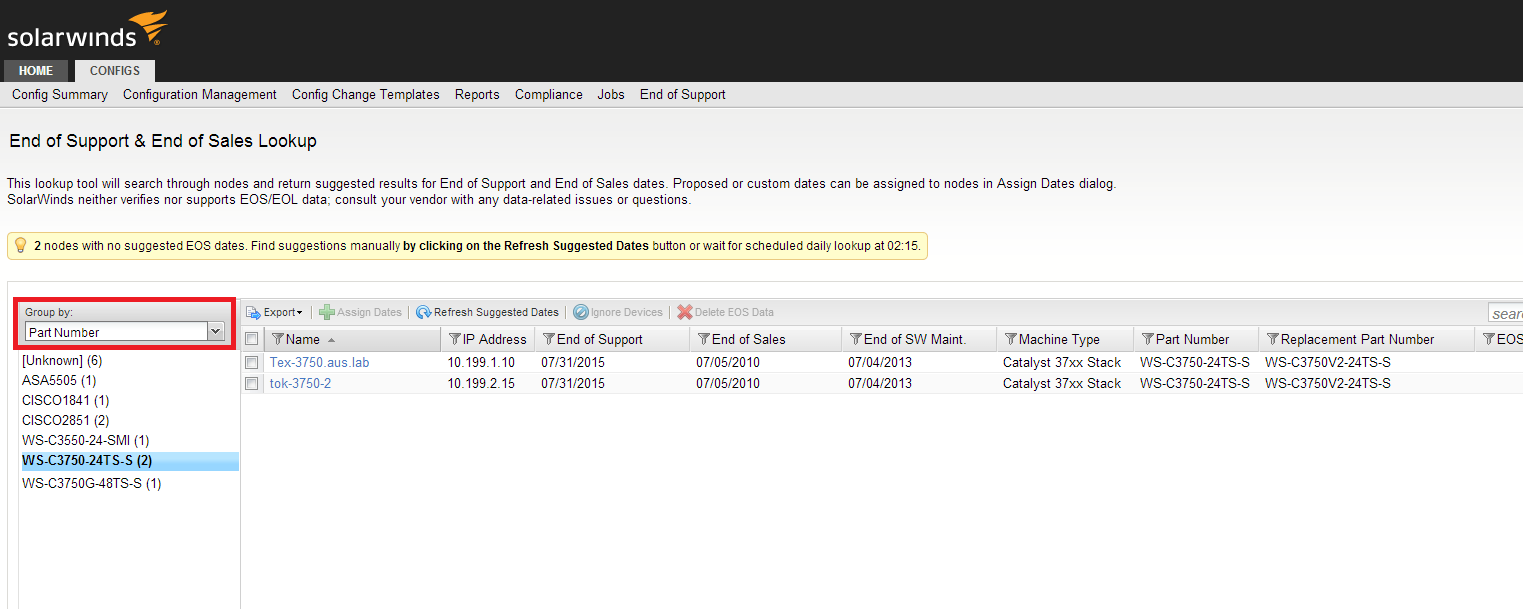
Task: Open the Compliance menu item
Action: pyautogui.click(x=549, y=94)
